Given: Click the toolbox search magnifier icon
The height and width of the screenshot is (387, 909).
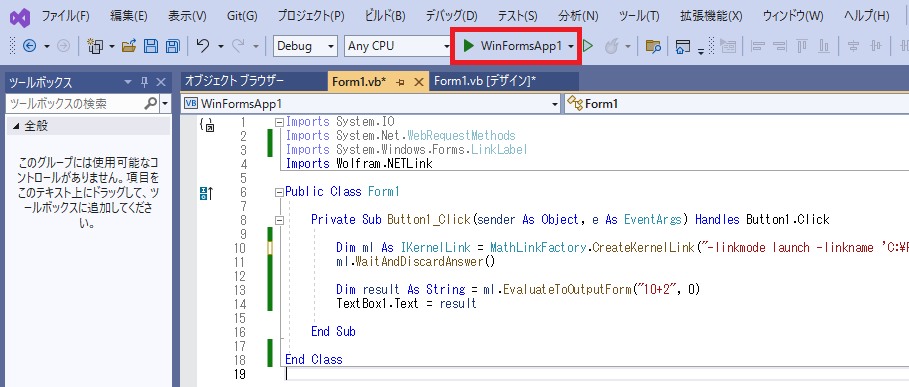Looking at the screenshot, I should [x=150, y=104].
